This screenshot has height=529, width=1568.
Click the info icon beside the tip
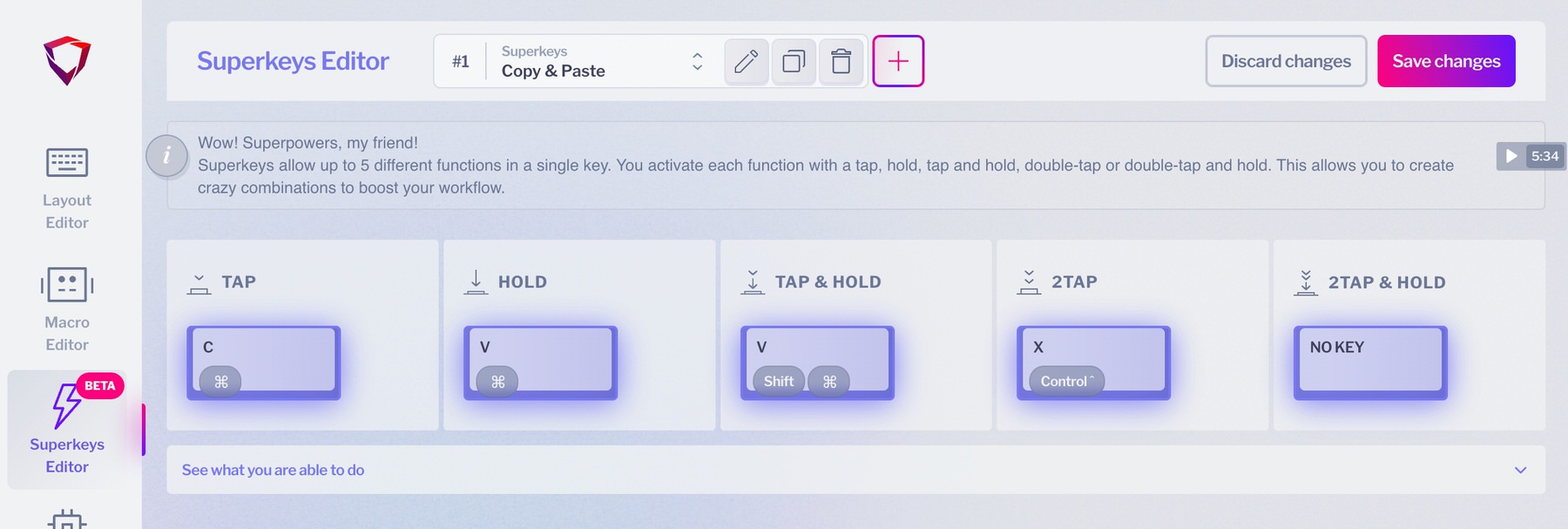click(x=166, y=156)
